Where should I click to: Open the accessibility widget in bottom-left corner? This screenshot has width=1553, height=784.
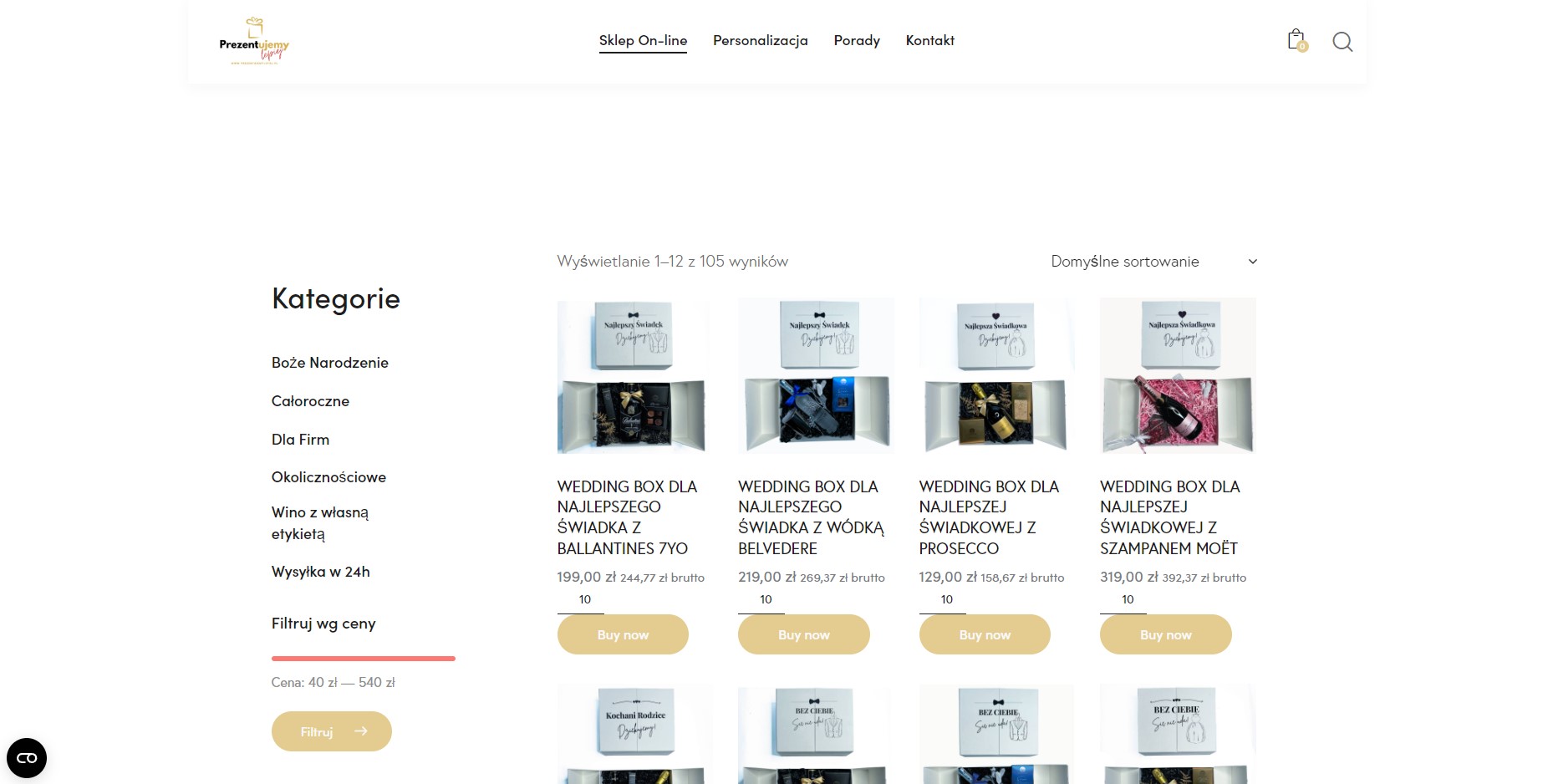(27, 757)
